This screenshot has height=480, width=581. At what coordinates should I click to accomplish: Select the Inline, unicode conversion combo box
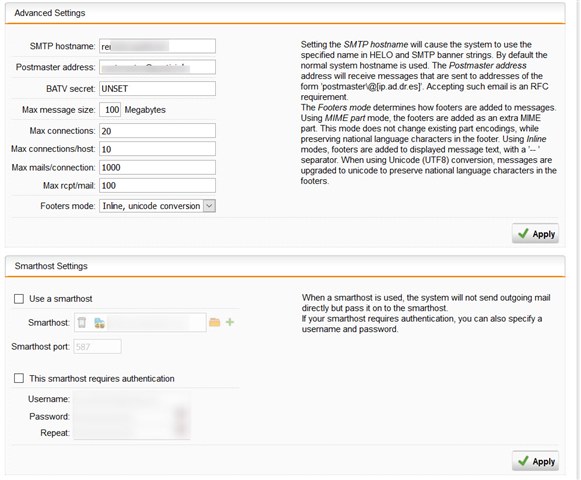pyautogui.click(x=157, y=206)
